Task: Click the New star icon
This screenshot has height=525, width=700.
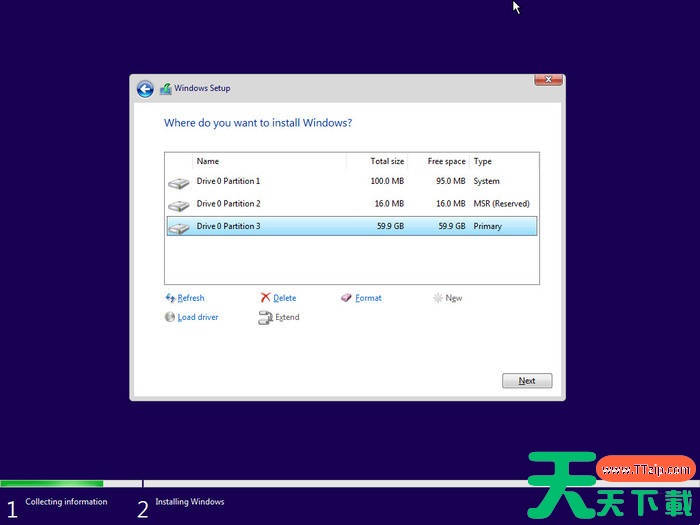Action: (x=438, y=298)
